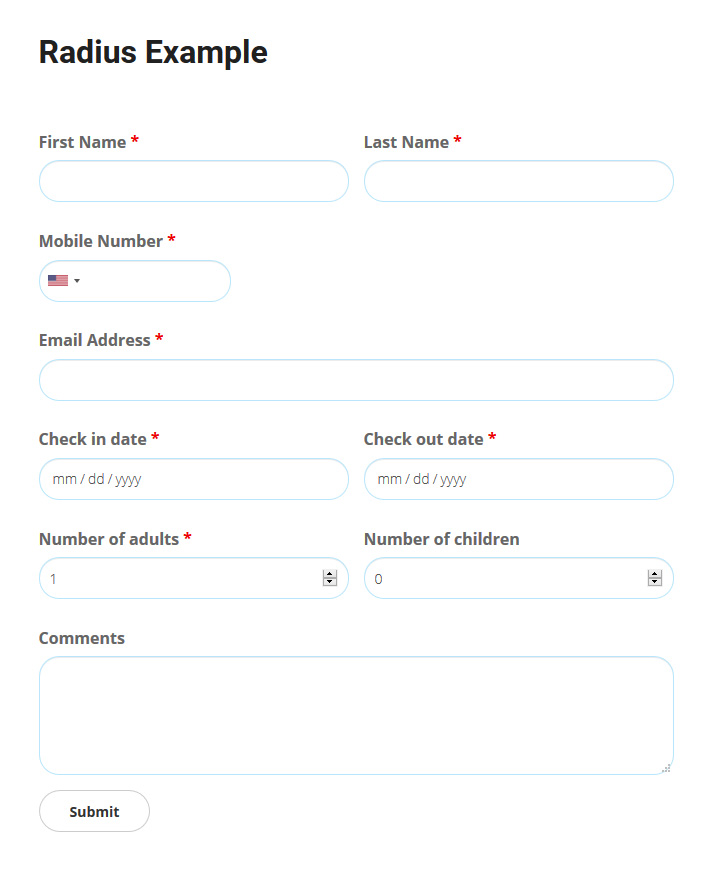Increase the number of adults

[330, 574]
